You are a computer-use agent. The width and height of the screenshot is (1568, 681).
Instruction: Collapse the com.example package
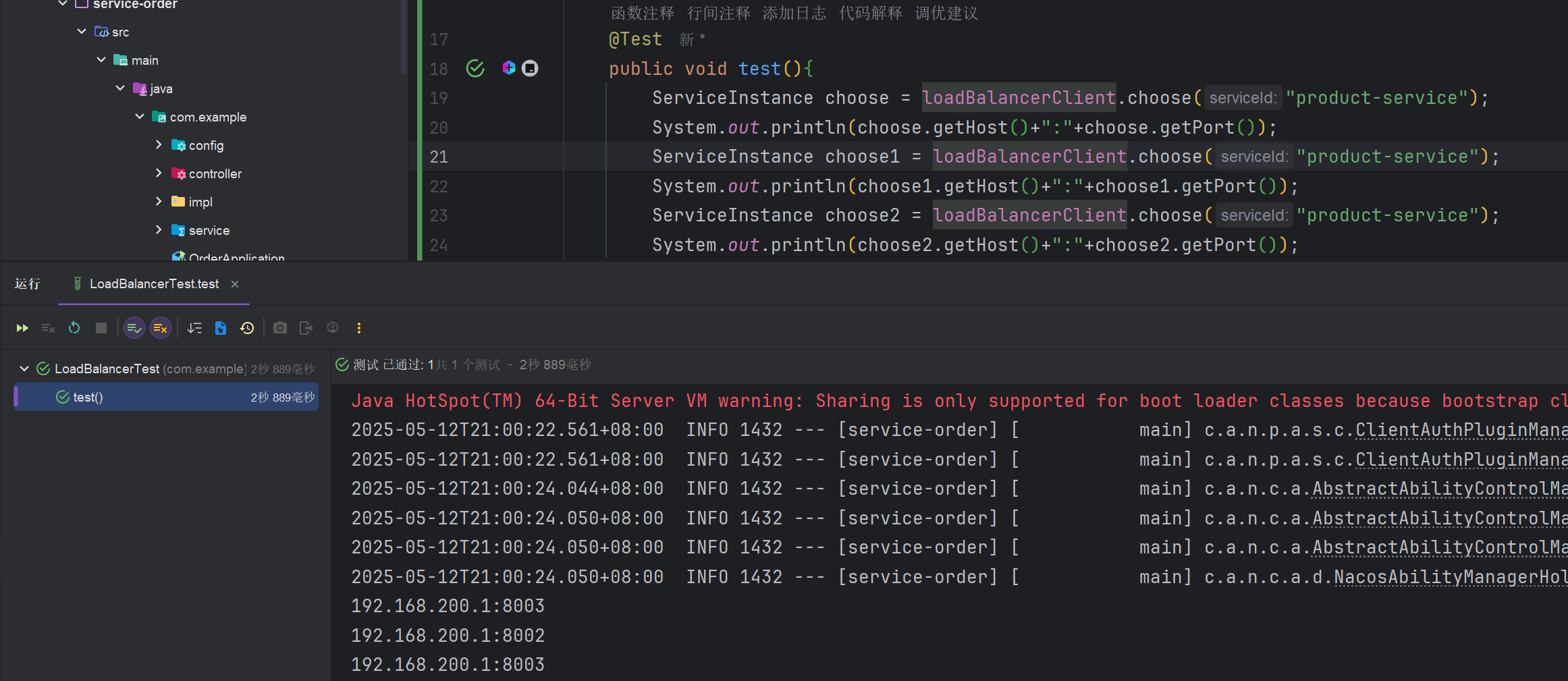(140, 117)
